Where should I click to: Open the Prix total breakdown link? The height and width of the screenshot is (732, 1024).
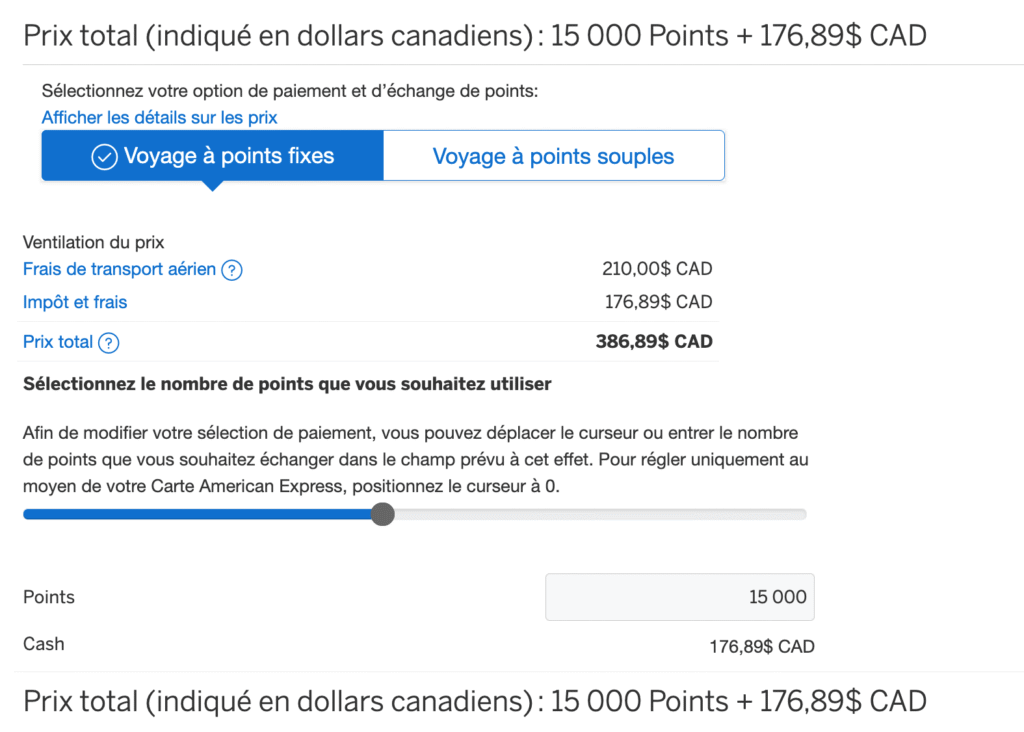click(56, 342)
